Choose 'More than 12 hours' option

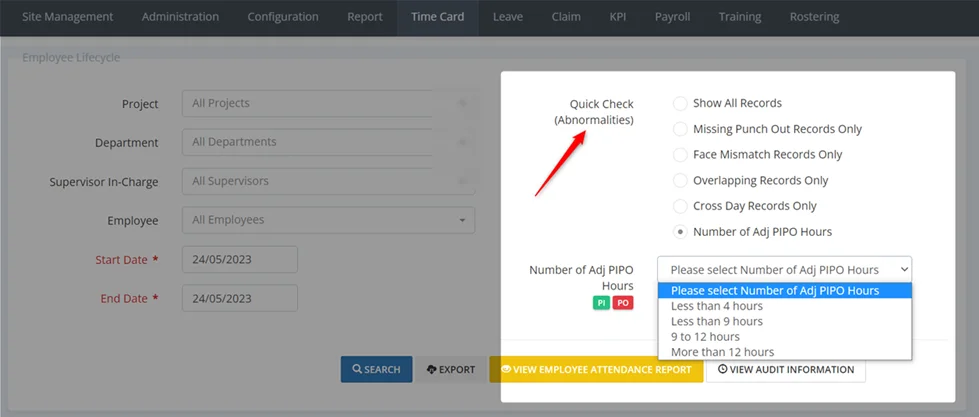(x=785, y=351)
